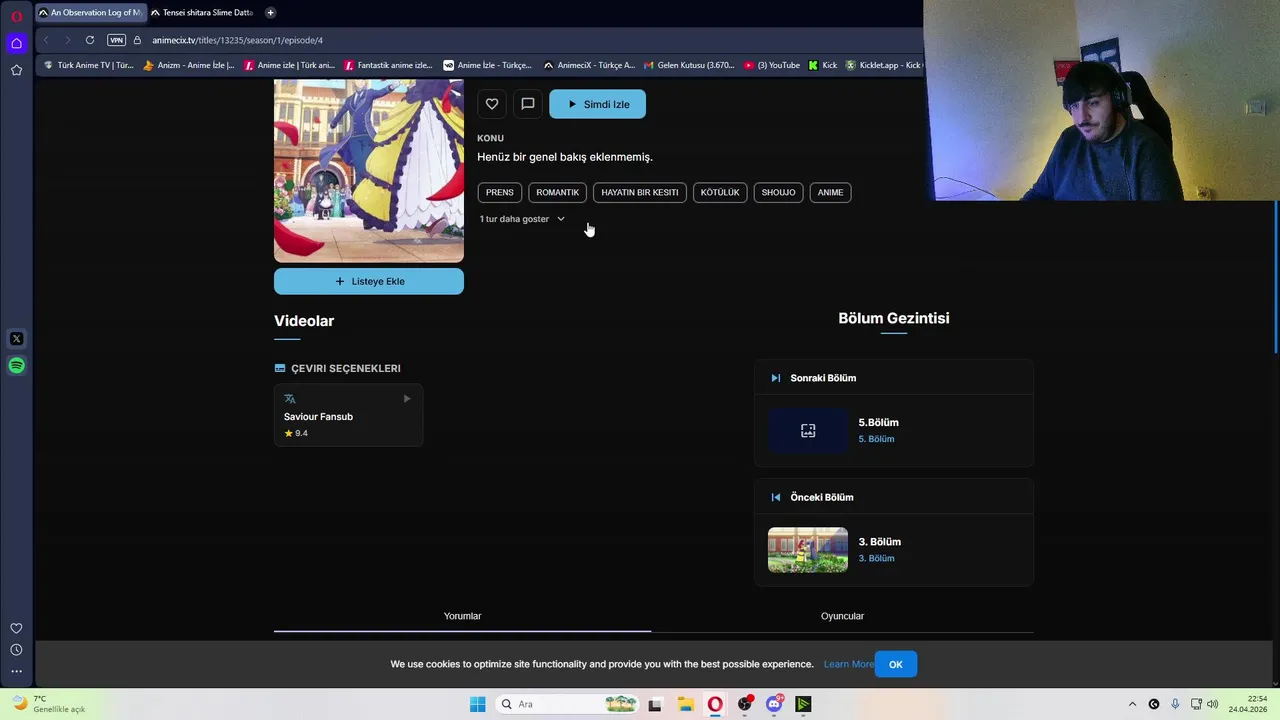Click the Opera logo menu icon
Screen dimensions: 1280x720
click(x=16, y=16)
